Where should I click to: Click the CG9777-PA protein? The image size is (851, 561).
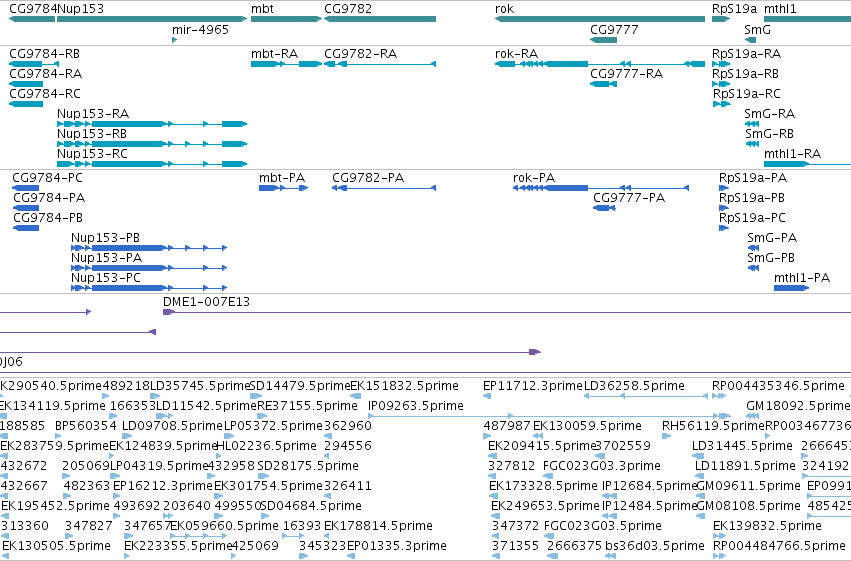(604, 208)
